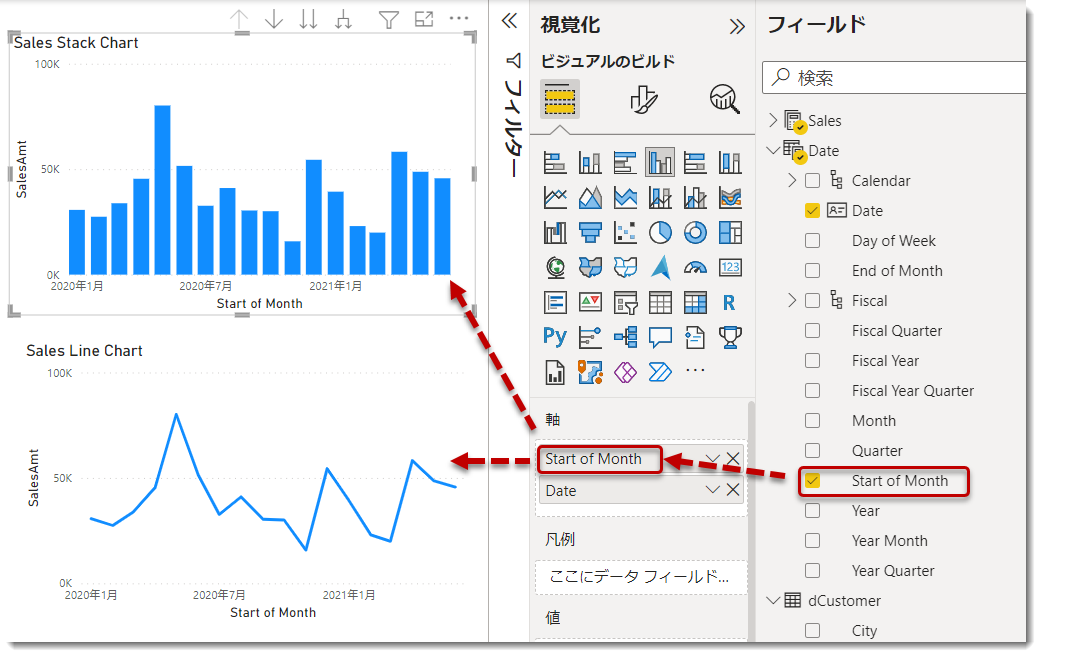Expand the Fiscal hierarchy
This screenshot has width=1092, height=660.
792,301
